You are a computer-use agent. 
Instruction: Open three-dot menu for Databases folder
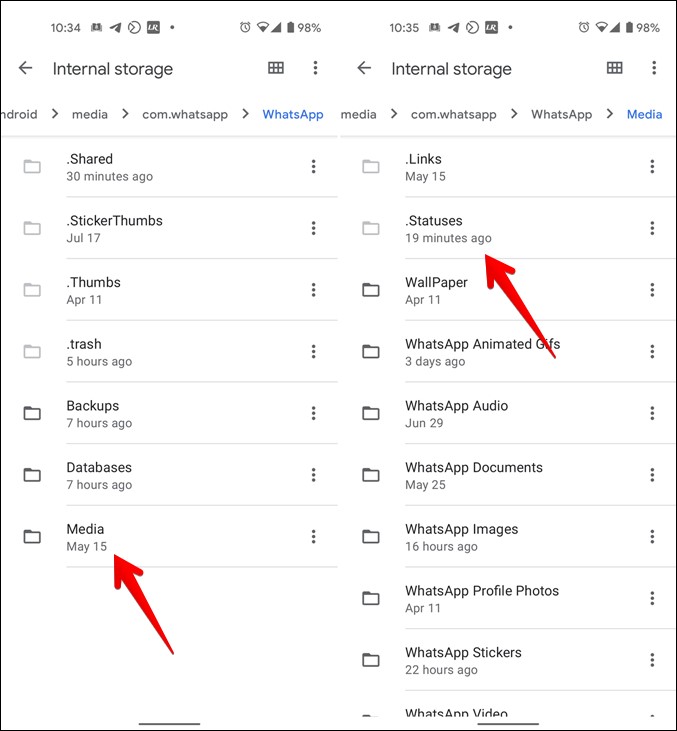(x=313, y=475)
